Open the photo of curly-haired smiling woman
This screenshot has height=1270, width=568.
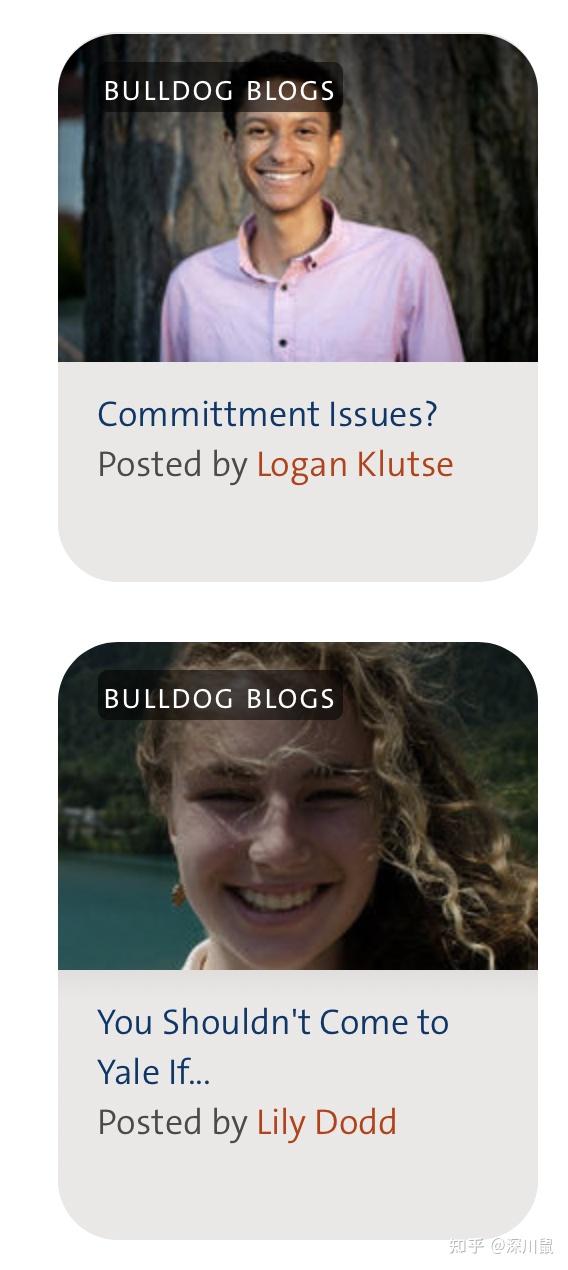pos(298,806)
